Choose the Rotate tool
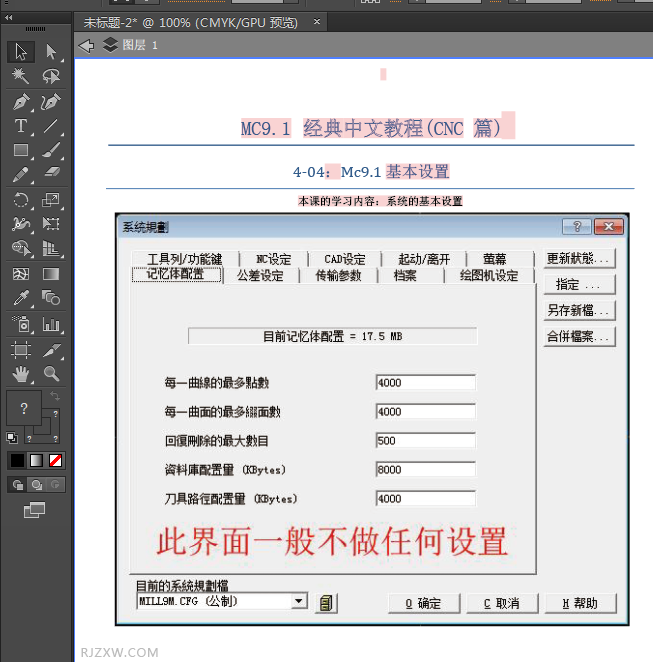 (21, 200)
